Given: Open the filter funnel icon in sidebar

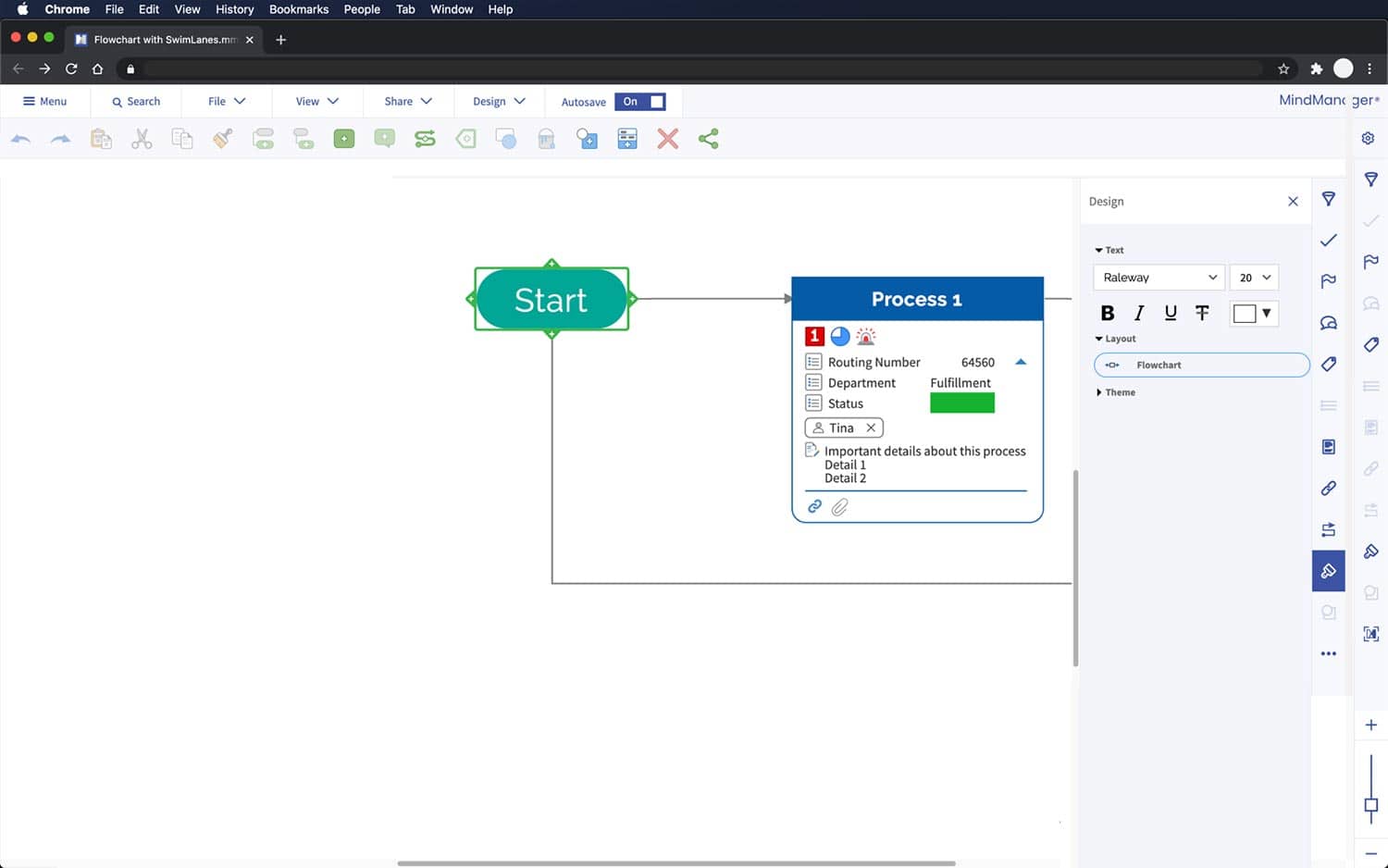Looking at the screenshot, I should coord(1329,199).
